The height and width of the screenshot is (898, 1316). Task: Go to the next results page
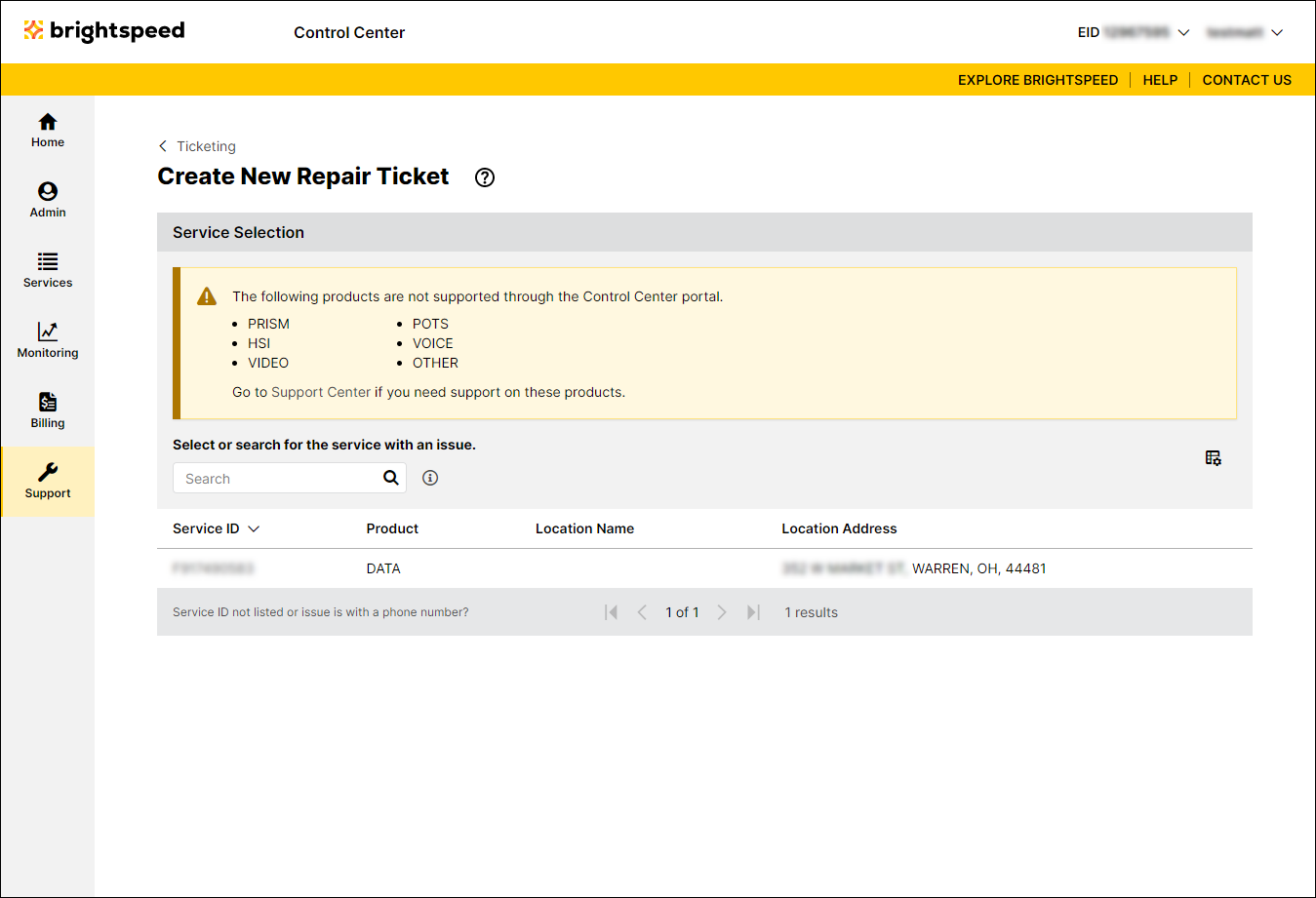722,612
